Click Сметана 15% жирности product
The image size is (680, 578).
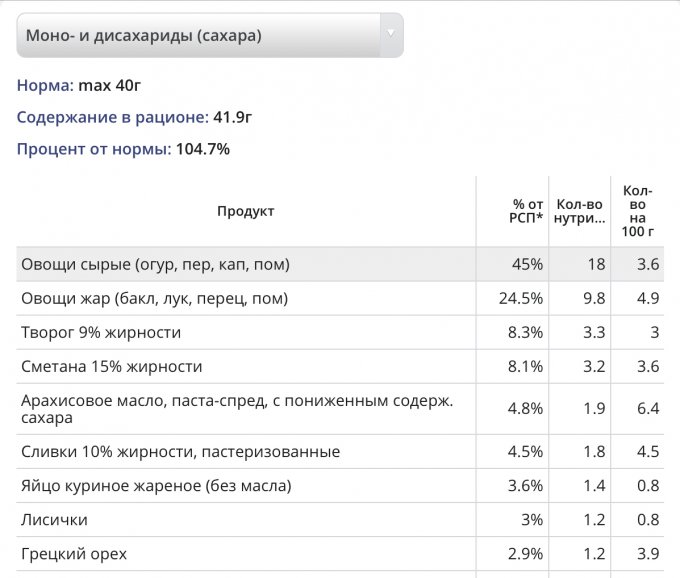click(111, 366)
